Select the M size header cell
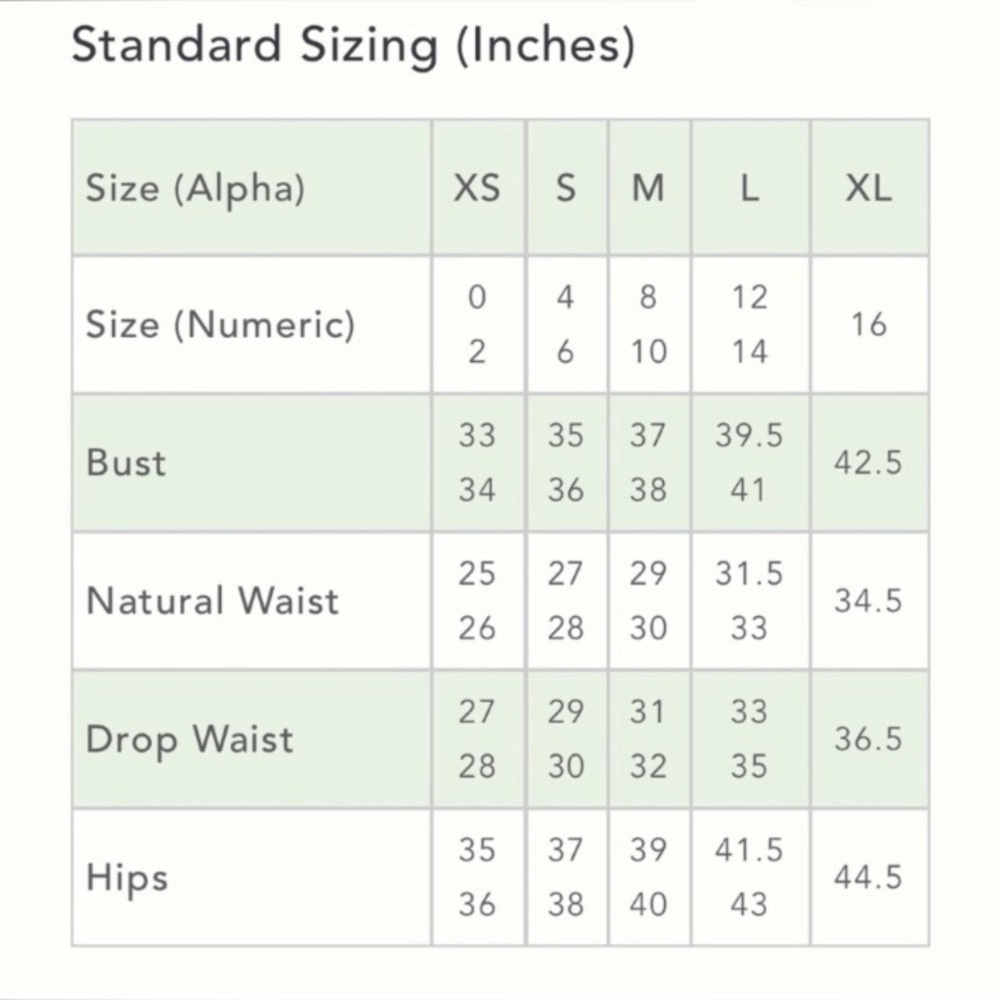Viewport: 1000px width, 1000px height. 648,189
